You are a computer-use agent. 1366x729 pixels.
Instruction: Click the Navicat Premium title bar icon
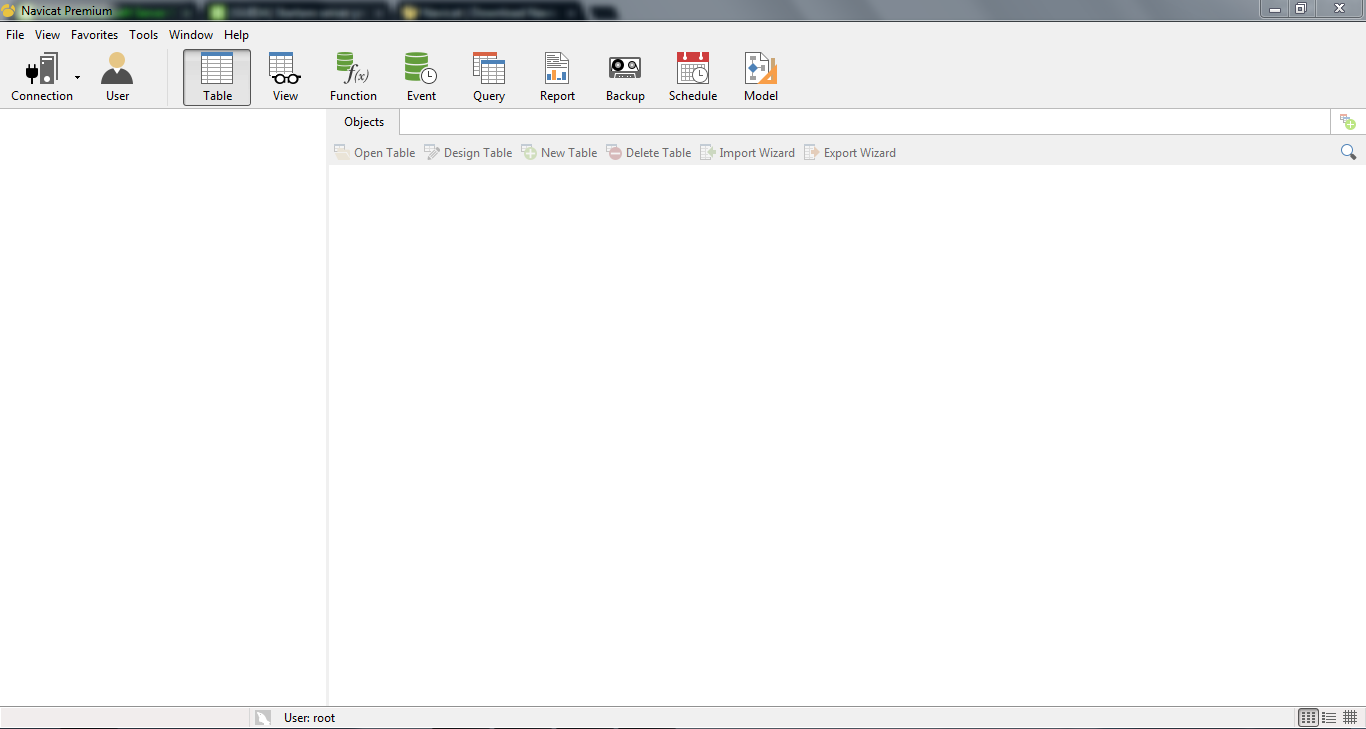pyautogui.click(x=9, y=10)
